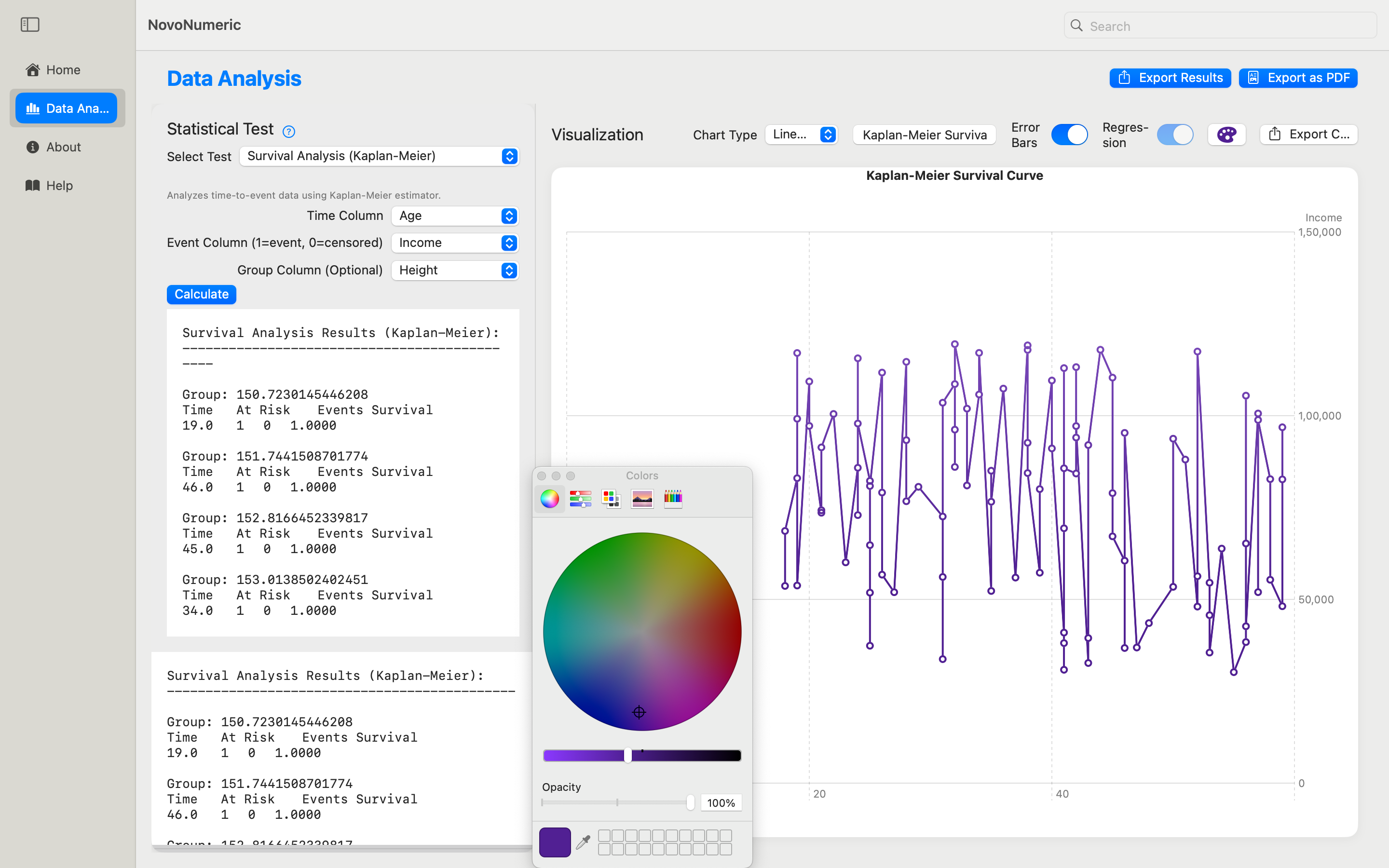Click the Calculate button
Image resolution: width=1389 pixels, height=868 pixels.
(202, 295)
